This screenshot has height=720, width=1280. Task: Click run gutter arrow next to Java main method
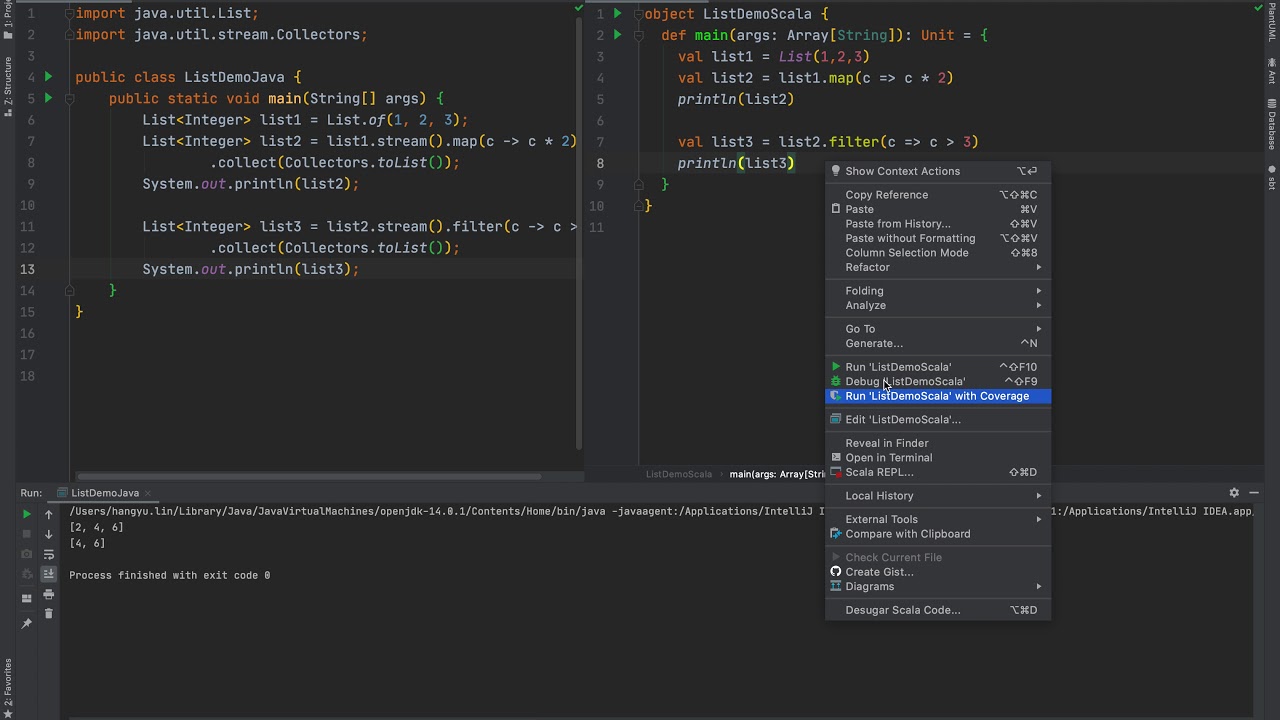48,98
